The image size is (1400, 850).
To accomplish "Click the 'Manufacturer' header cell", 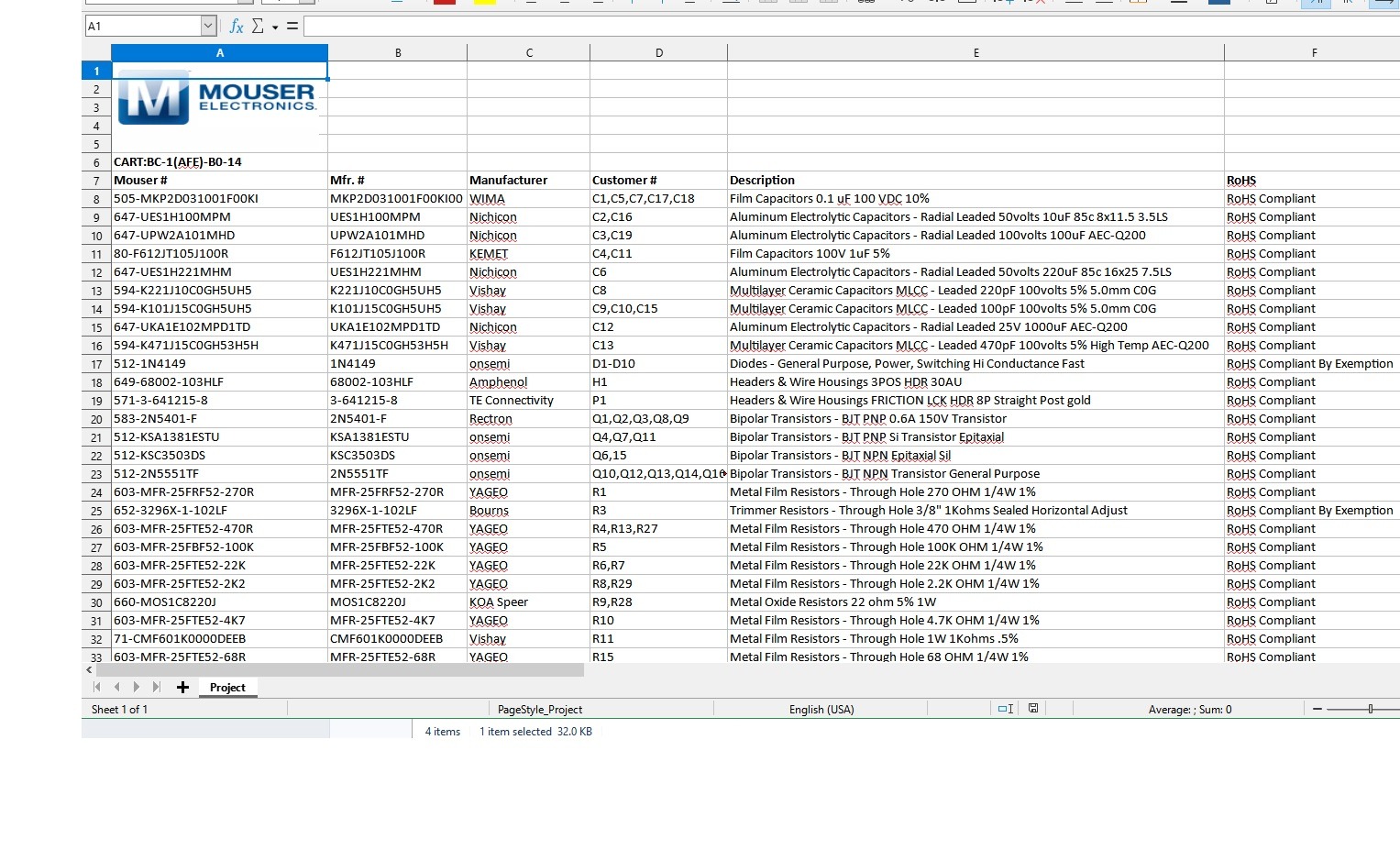I will click(529, 181).
